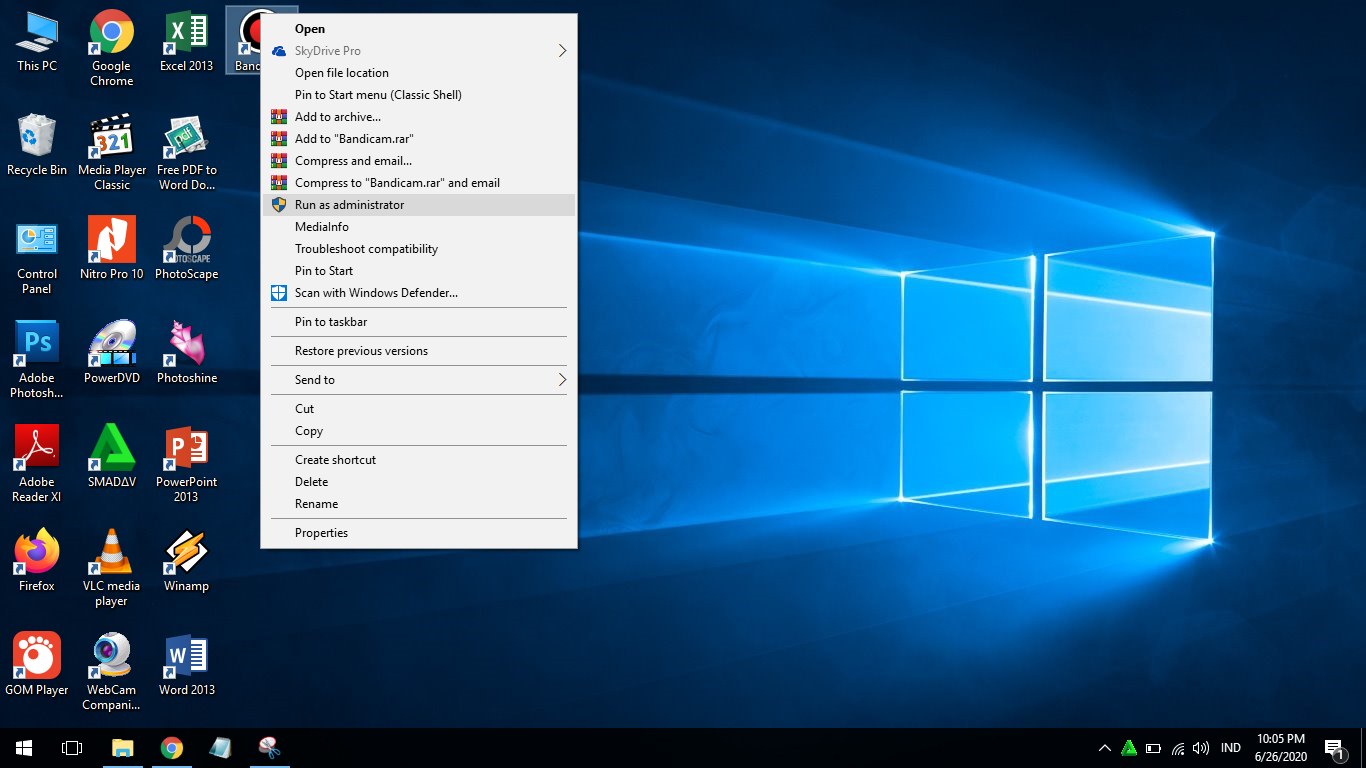Select the Winamp desktop shortcut
The width and height of the screenshot is (1366, 768).
tap(187, 562)
